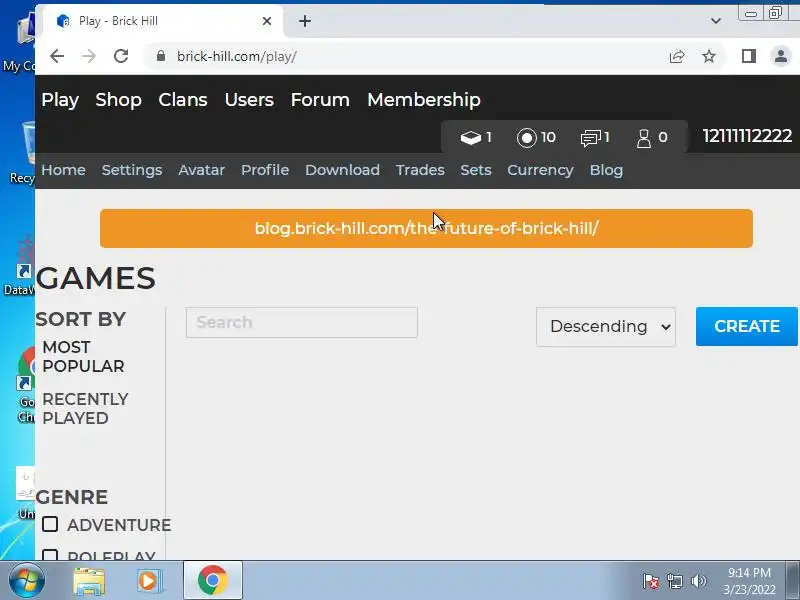Open File Explorer from the taskbar

89,581
